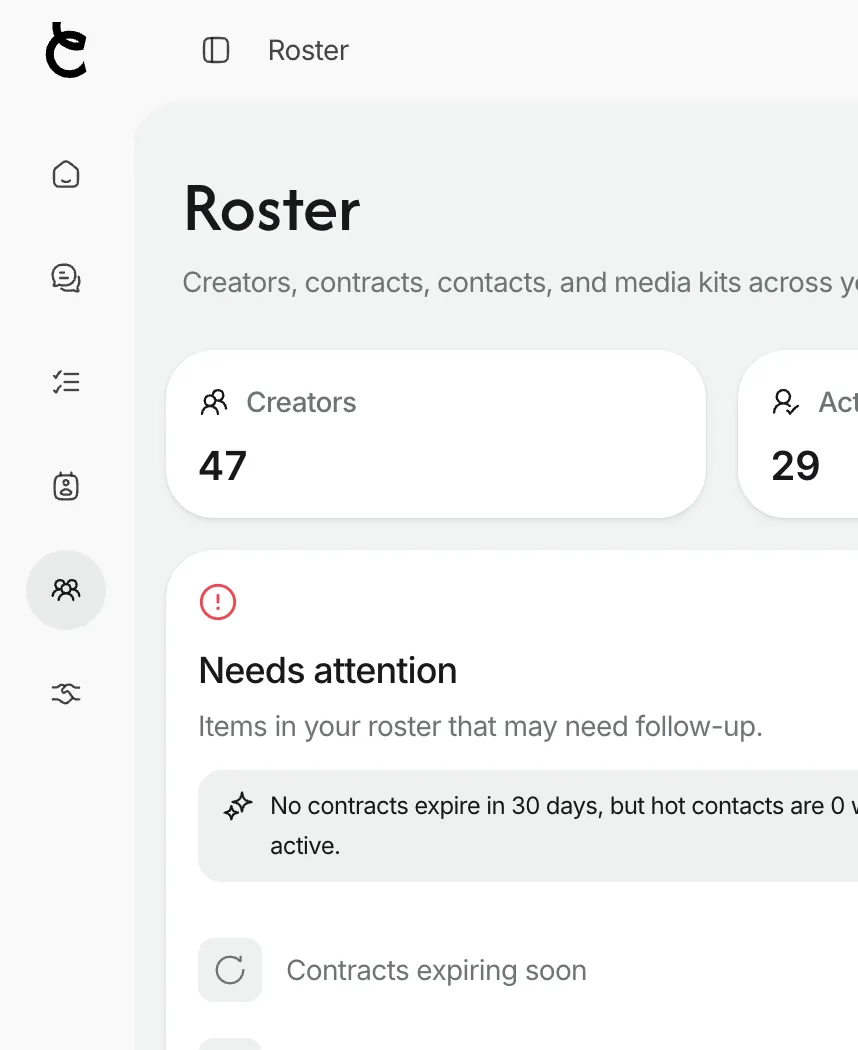Click the user-check icon on the card showing 29
Viewport: 858px width, 1050px height.
click(x=785, y=402)
